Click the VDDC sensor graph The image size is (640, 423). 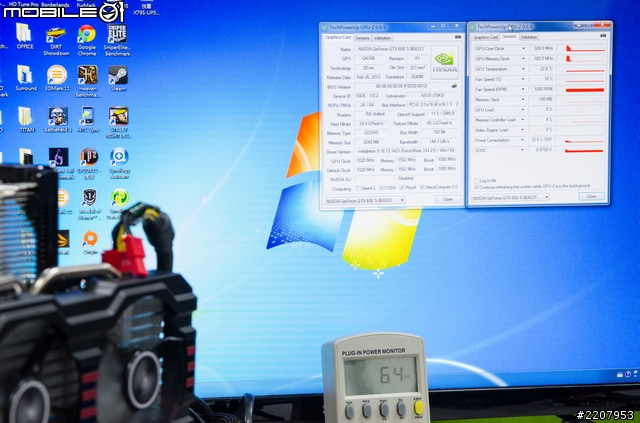tap(580, 150)
